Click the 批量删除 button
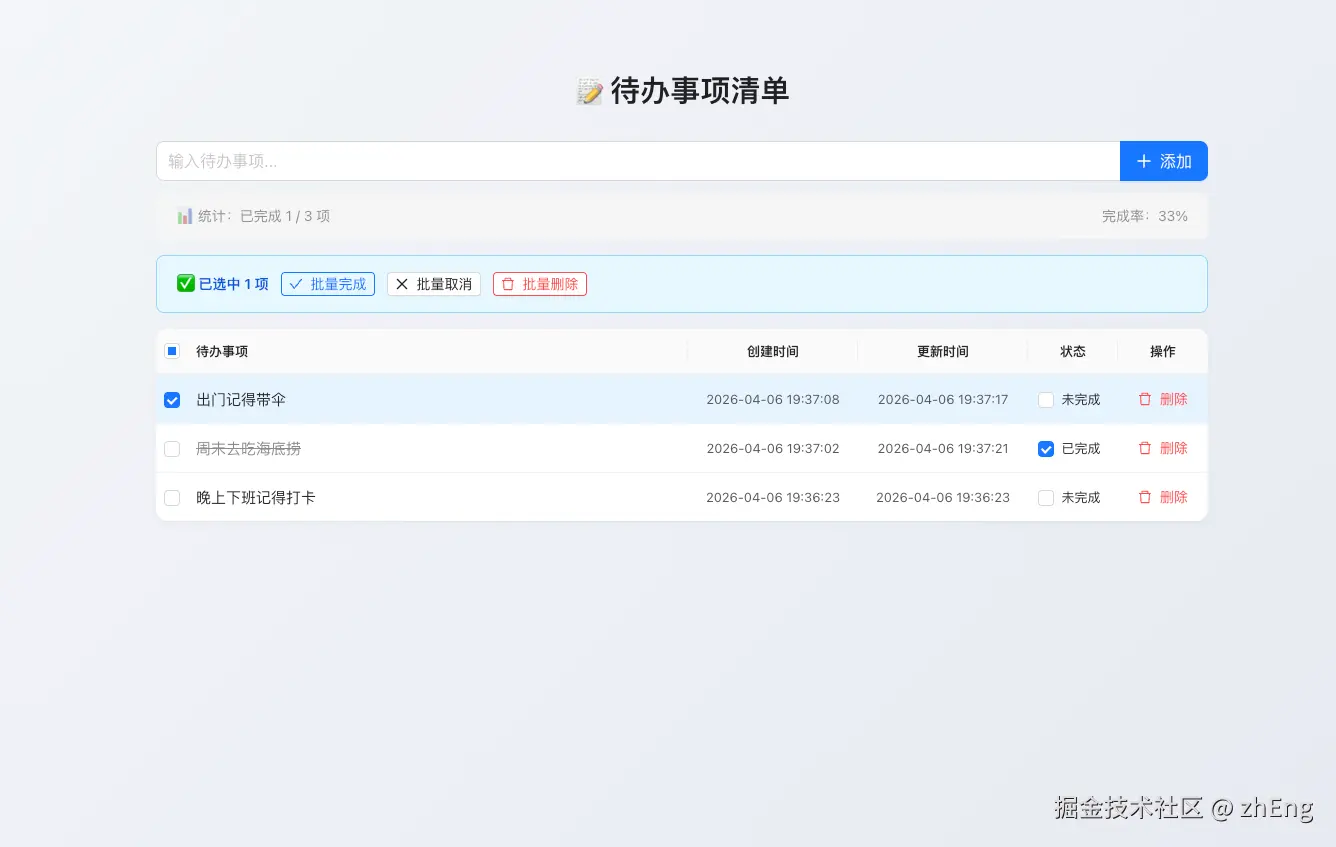This screenshot has height=847, width=1336. coord(540,284)
